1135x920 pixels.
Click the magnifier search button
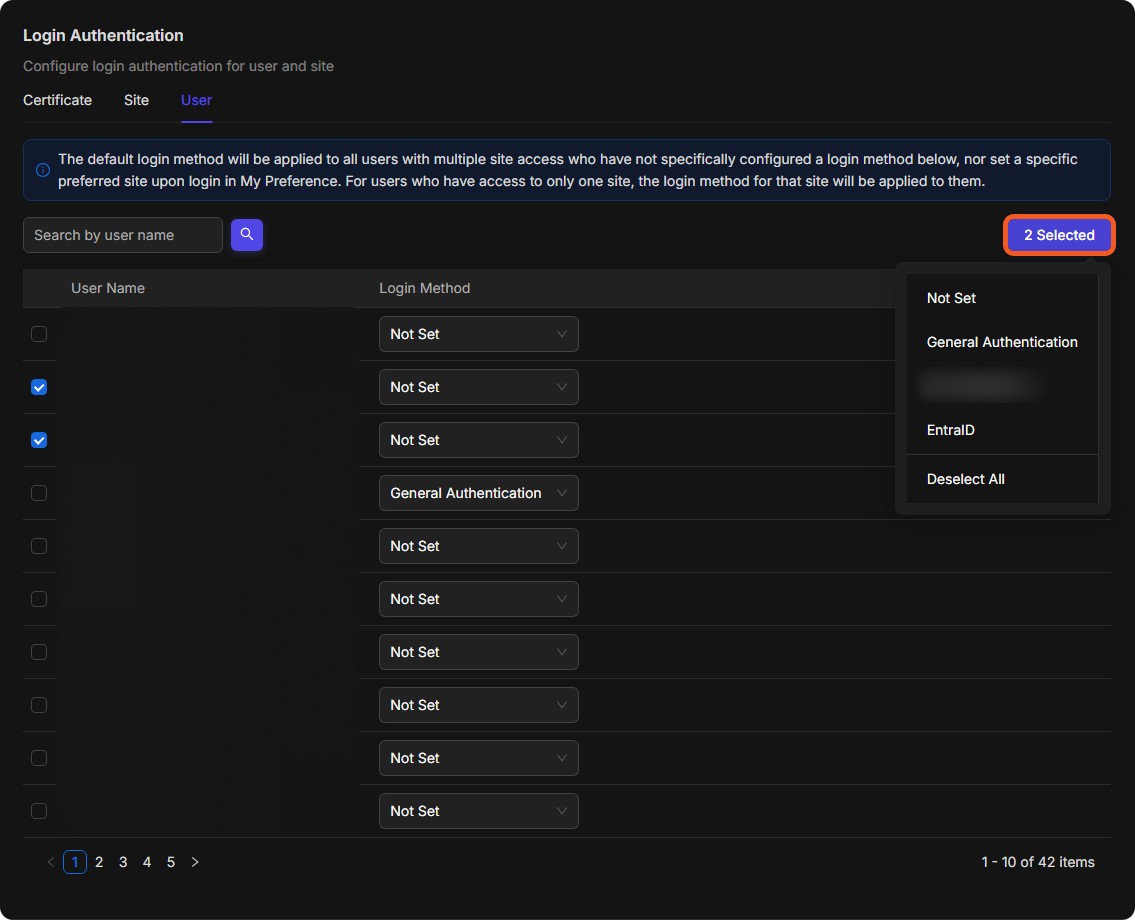247,235
